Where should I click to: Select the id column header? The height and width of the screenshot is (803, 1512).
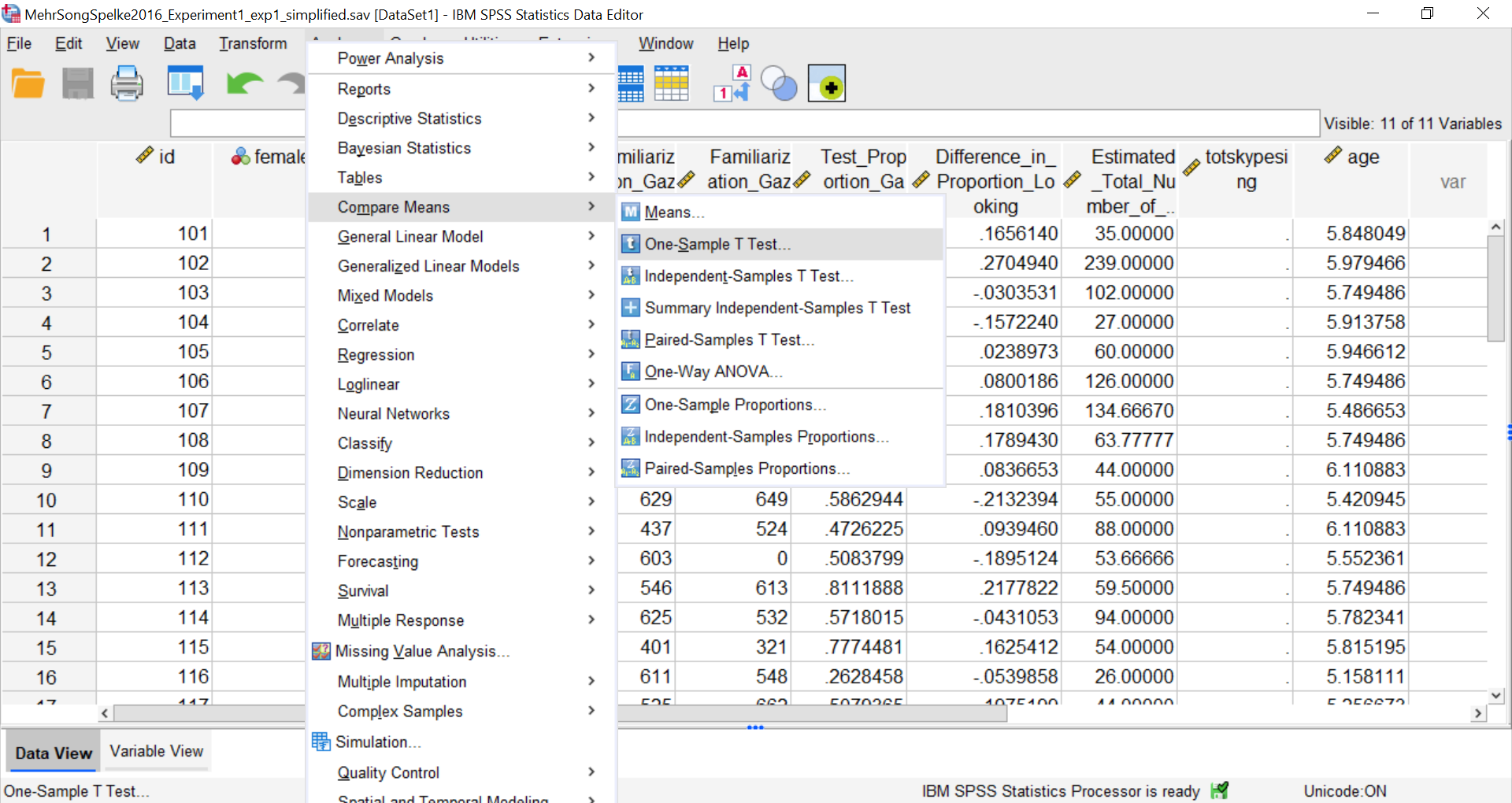[x=155, y=180]
